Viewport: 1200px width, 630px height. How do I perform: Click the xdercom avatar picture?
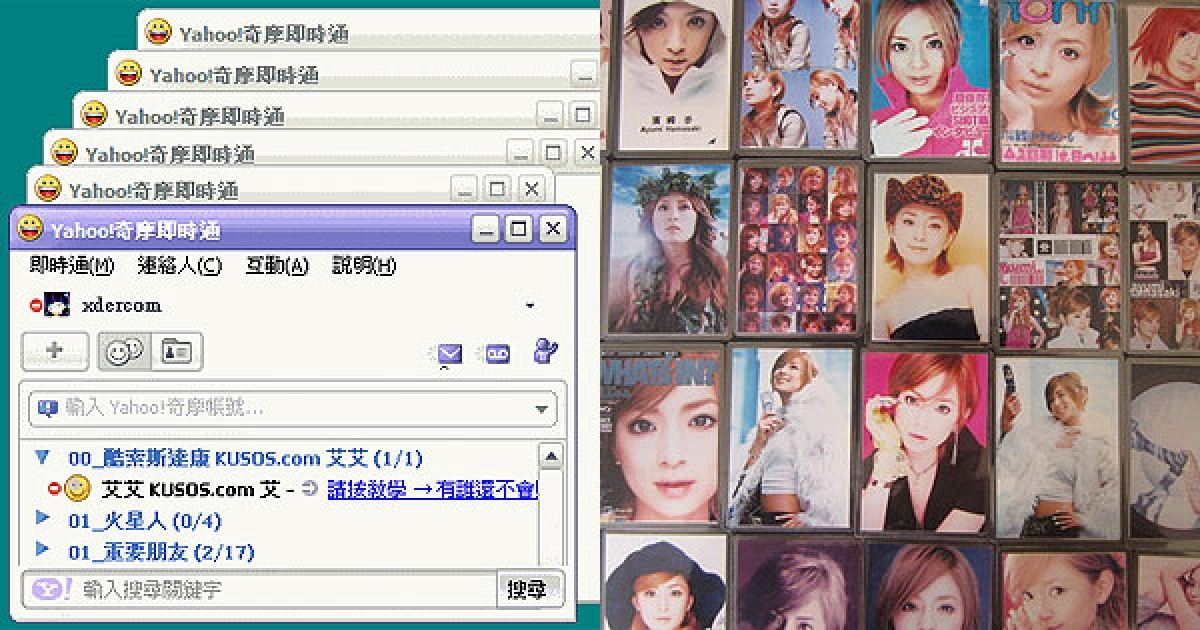57,305
